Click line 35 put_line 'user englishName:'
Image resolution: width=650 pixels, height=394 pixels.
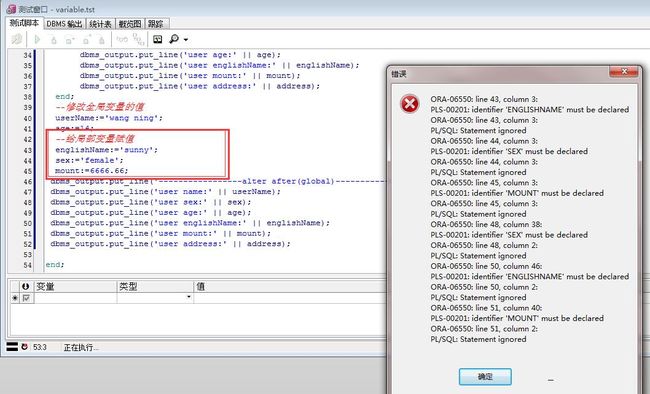click(x=220, y=65)
